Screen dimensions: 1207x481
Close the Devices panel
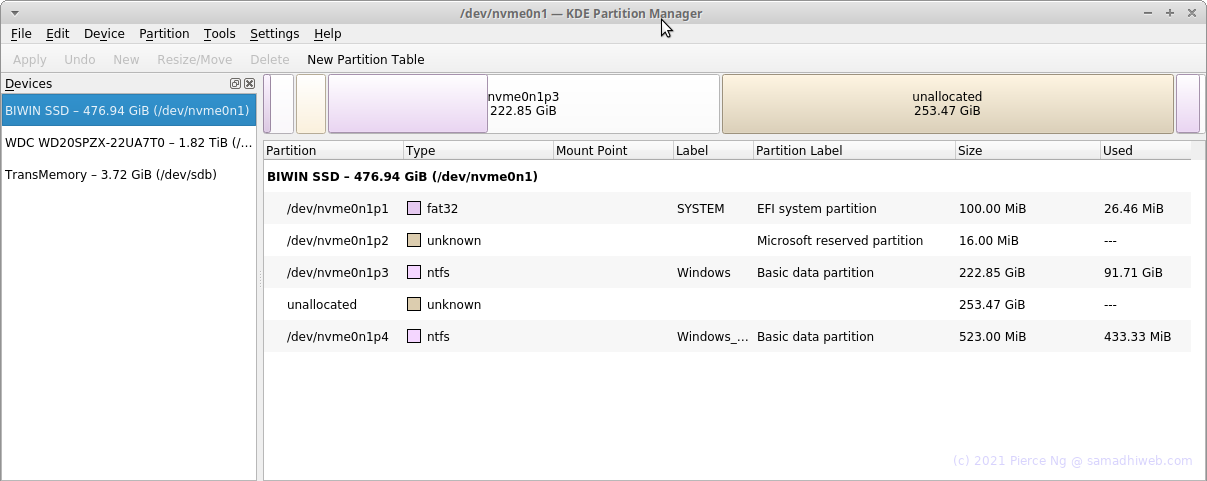249,84
